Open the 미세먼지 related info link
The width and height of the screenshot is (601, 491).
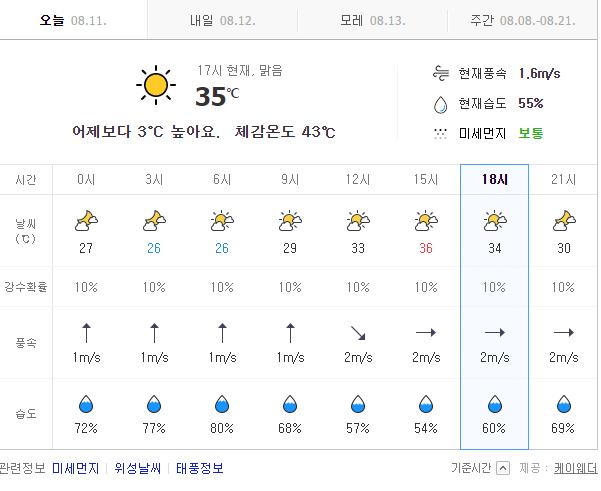[x=76, y=468]
